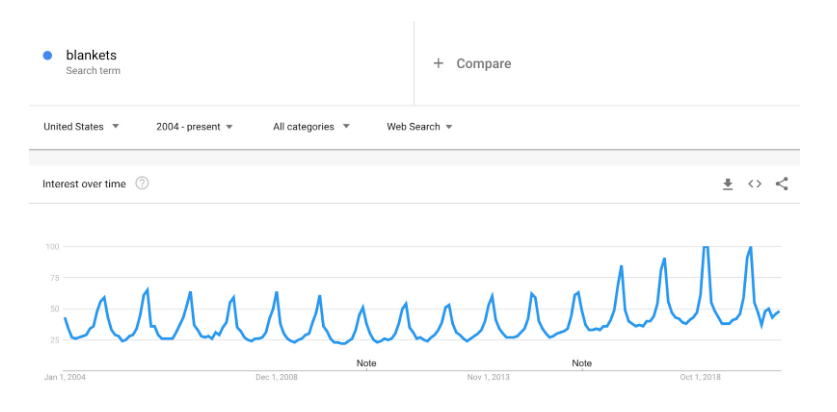Expand the United States region dropdown
837x412 pixels.
(81, 127)
